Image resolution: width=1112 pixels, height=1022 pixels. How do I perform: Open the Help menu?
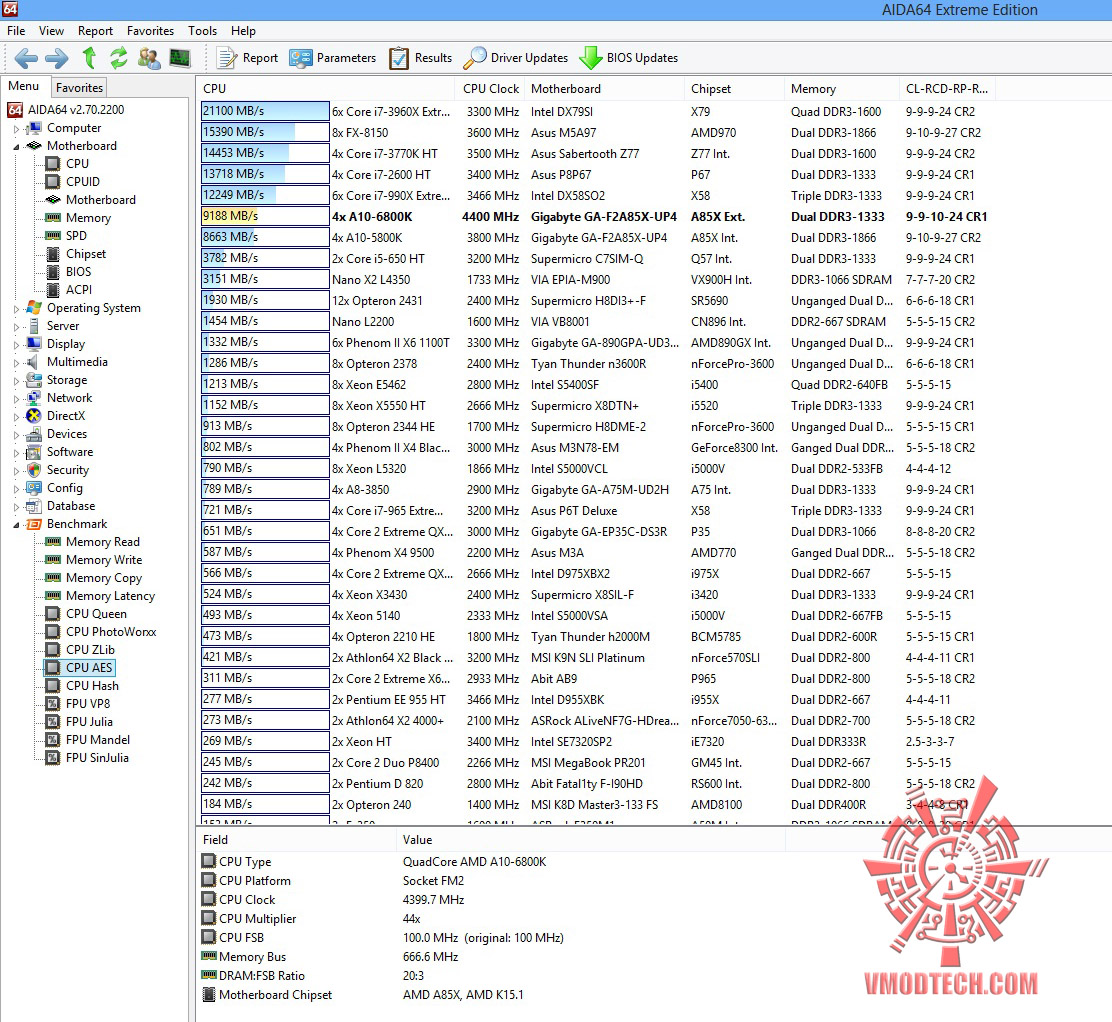[243, 30]
